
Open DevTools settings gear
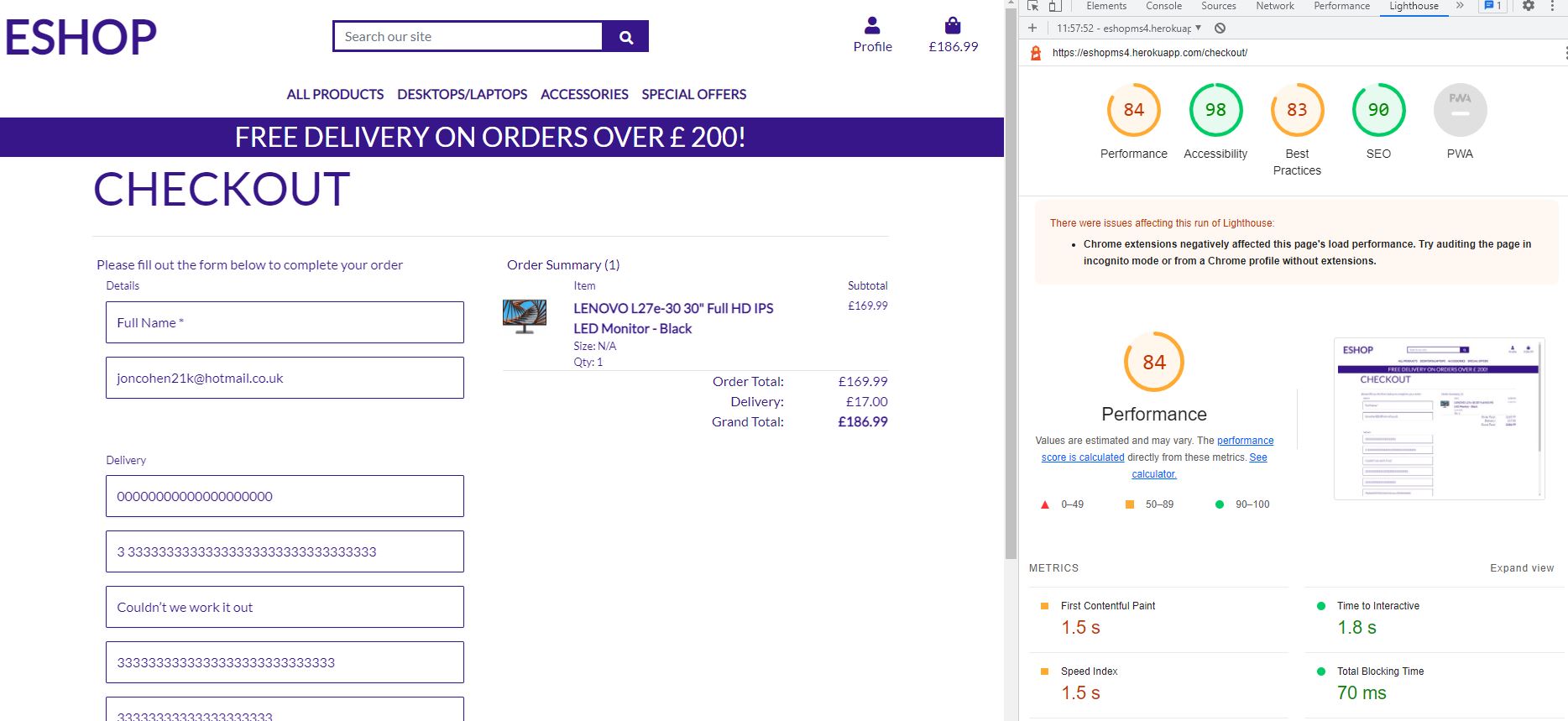click(x=1529, y=6)
